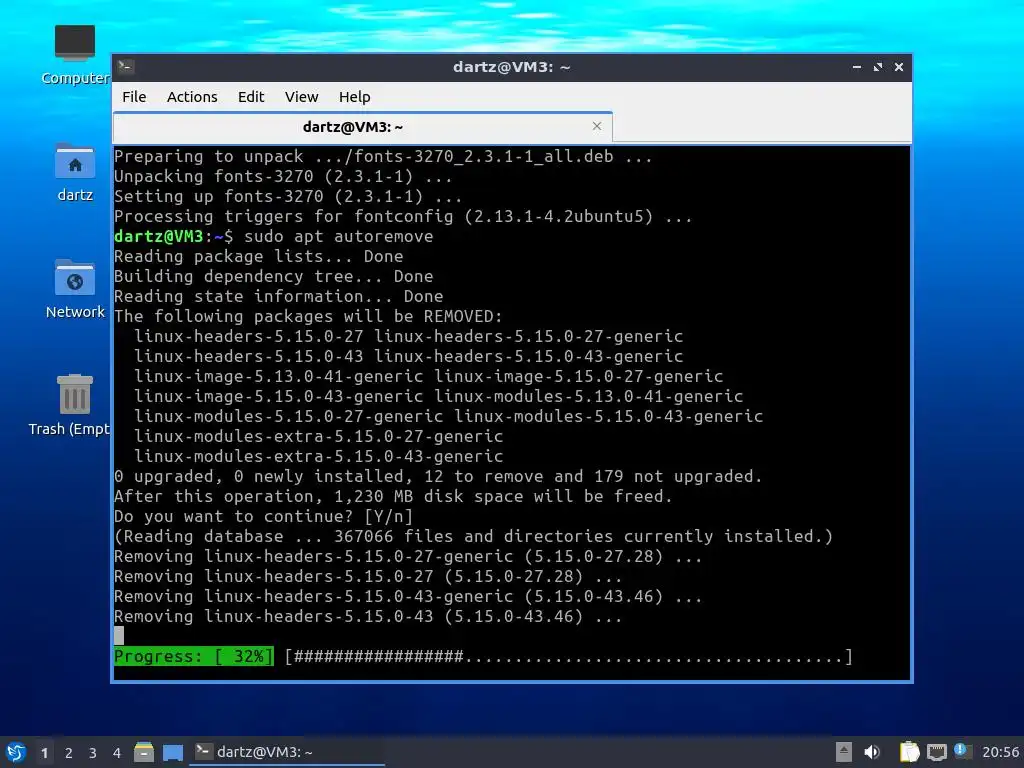Click 'Removing linux-headers-5.15.0-43-generic' line
This screenshot has width=1024, height=768.
click(408, 596)
